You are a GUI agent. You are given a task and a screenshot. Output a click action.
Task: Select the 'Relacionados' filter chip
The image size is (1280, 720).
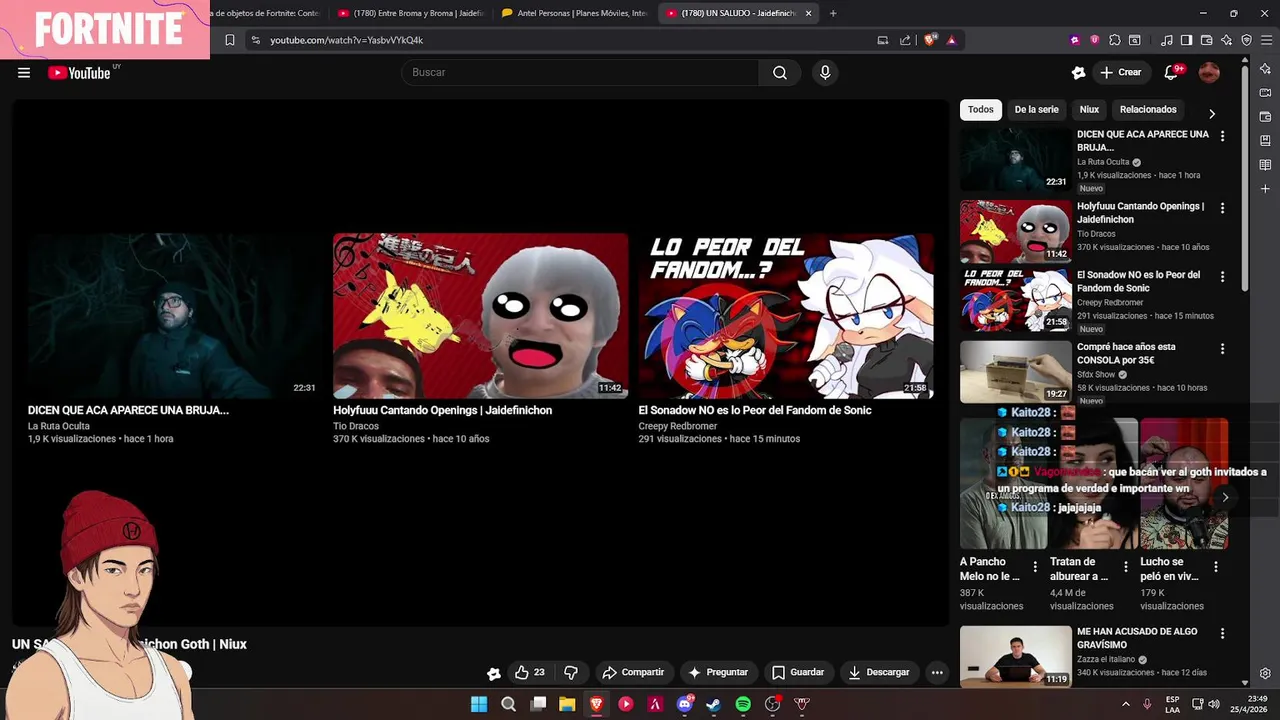[x=1148, y=109]
